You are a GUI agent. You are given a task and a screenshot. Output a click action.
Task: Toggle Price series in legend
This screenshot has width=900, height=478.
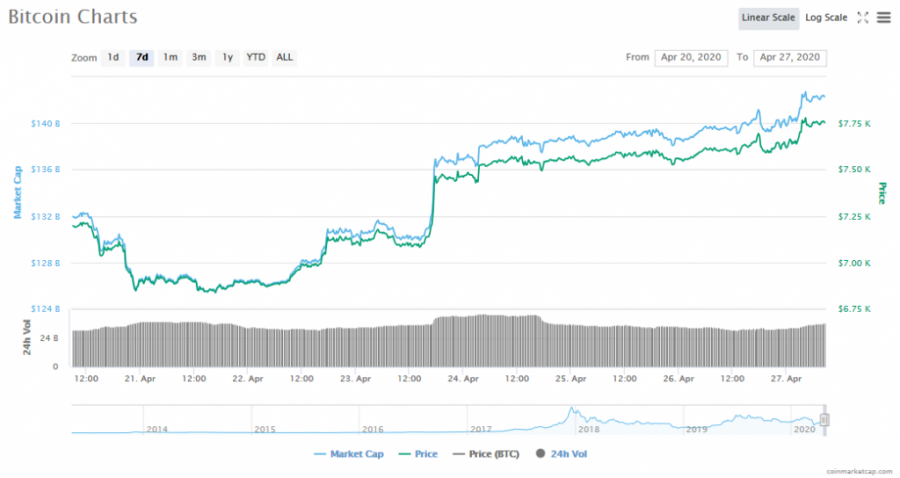[x=418, y=454]
